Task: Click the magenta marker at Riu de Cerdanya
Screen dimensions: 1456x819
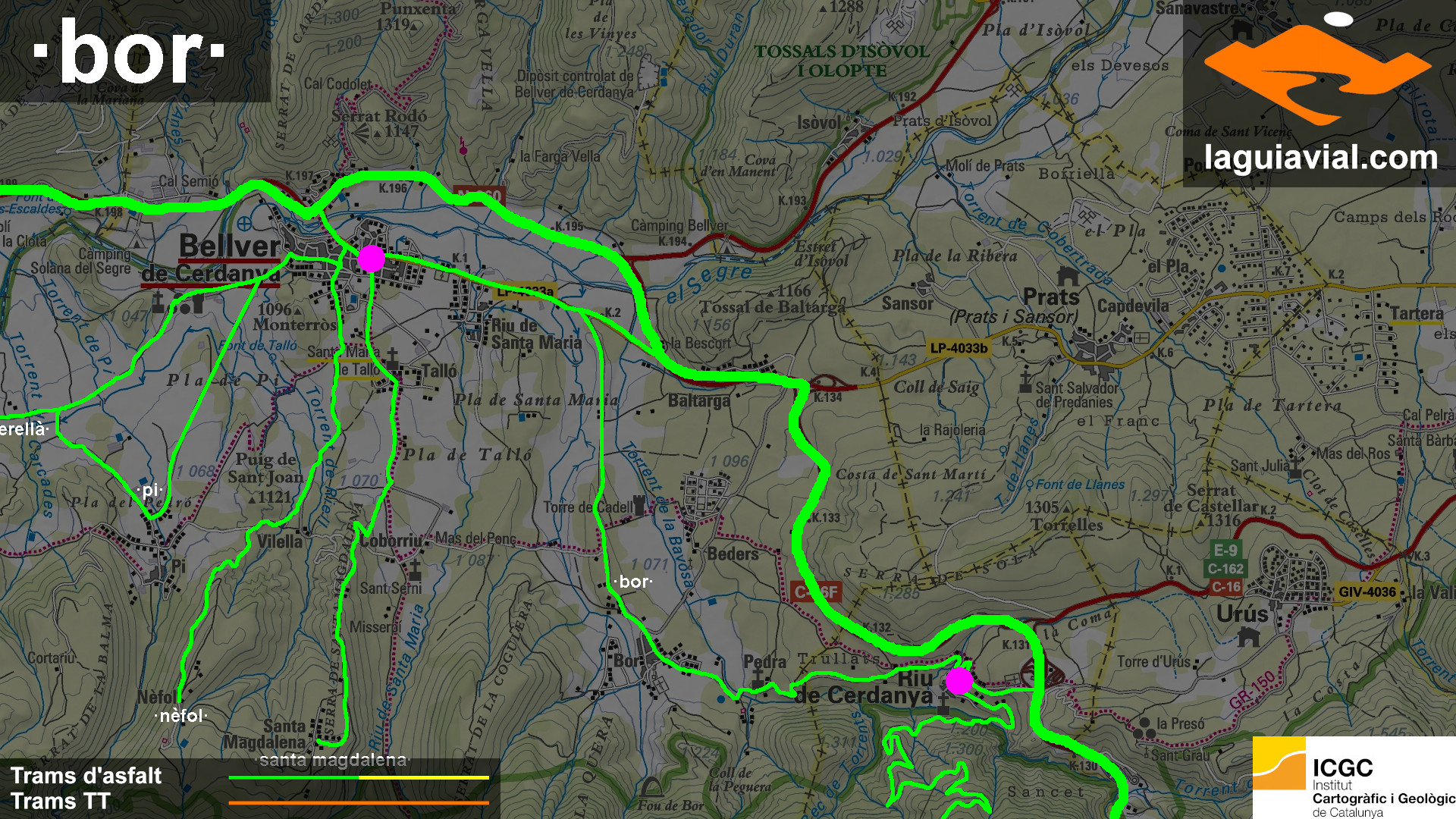Action: pyautogui.click(x=959, y=681)
